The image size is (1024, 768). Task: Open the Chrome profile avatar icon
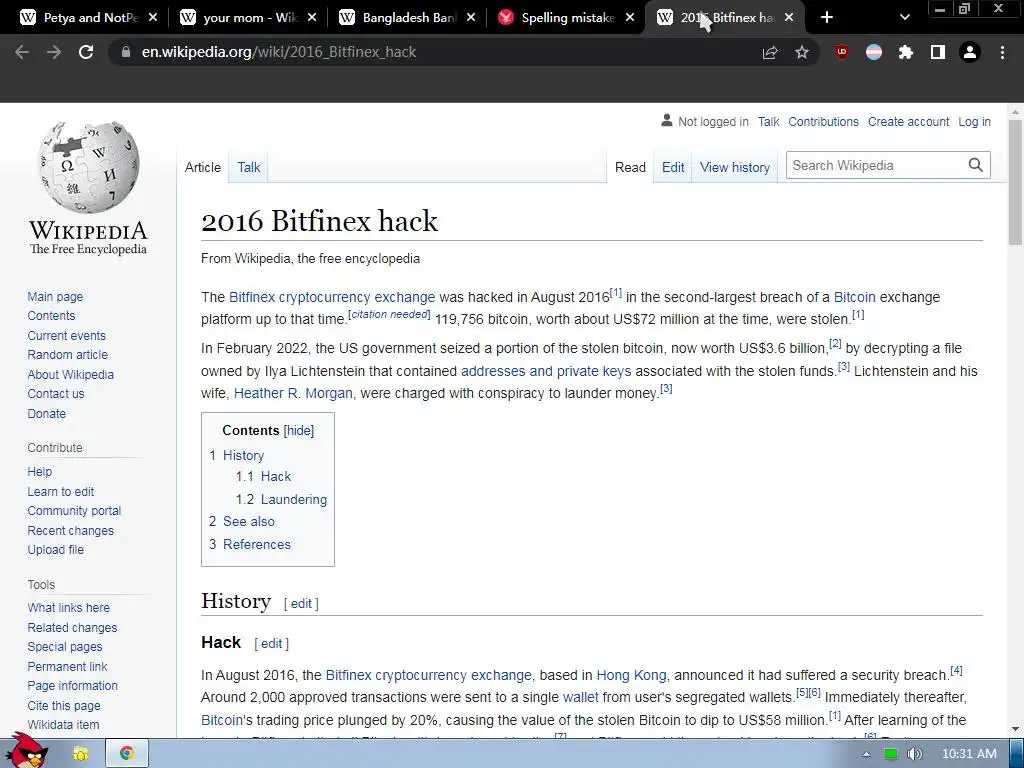(x=970, y=52)
